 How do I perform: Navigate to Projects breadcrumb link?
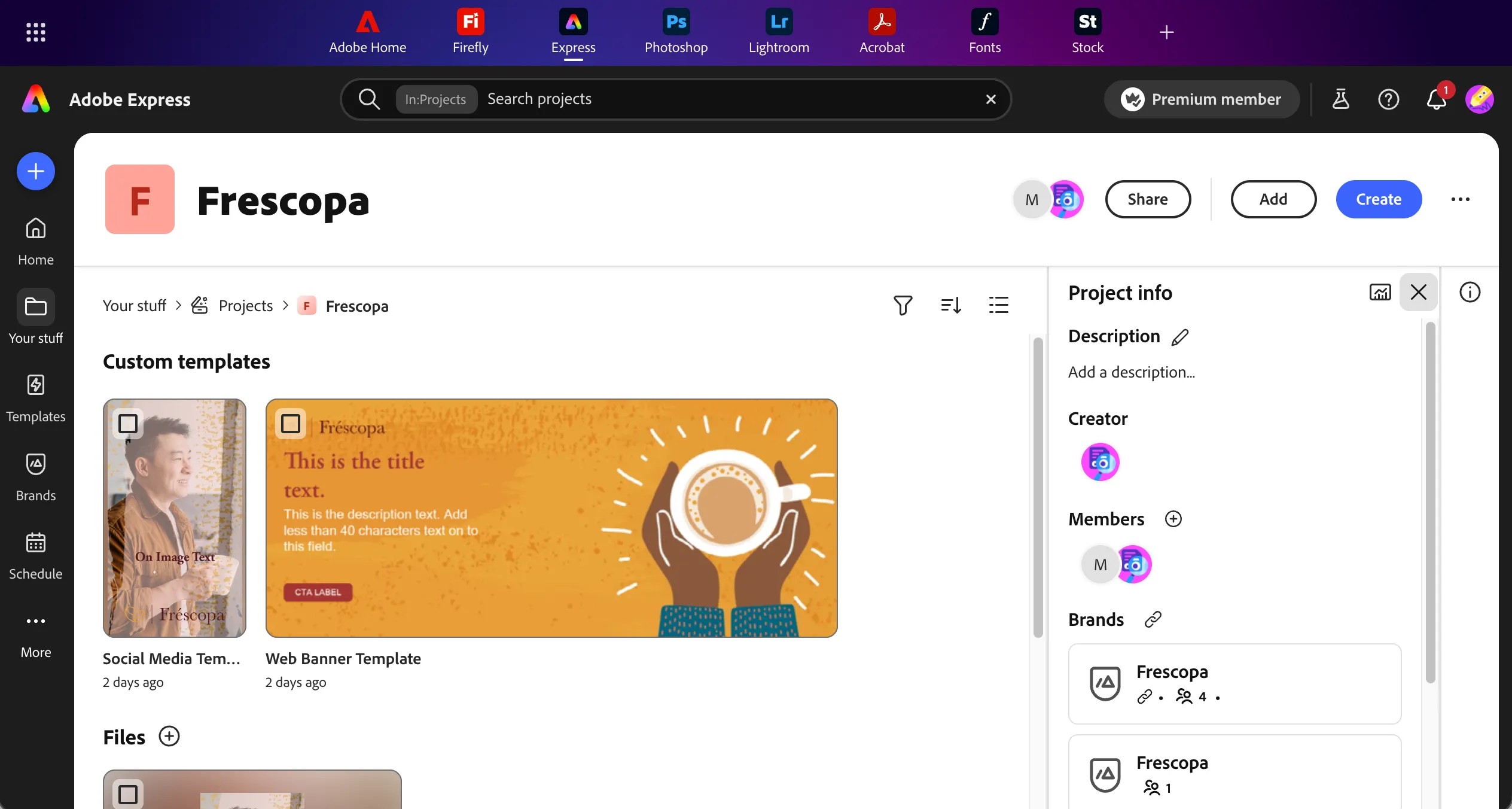(x=245, y=306)
